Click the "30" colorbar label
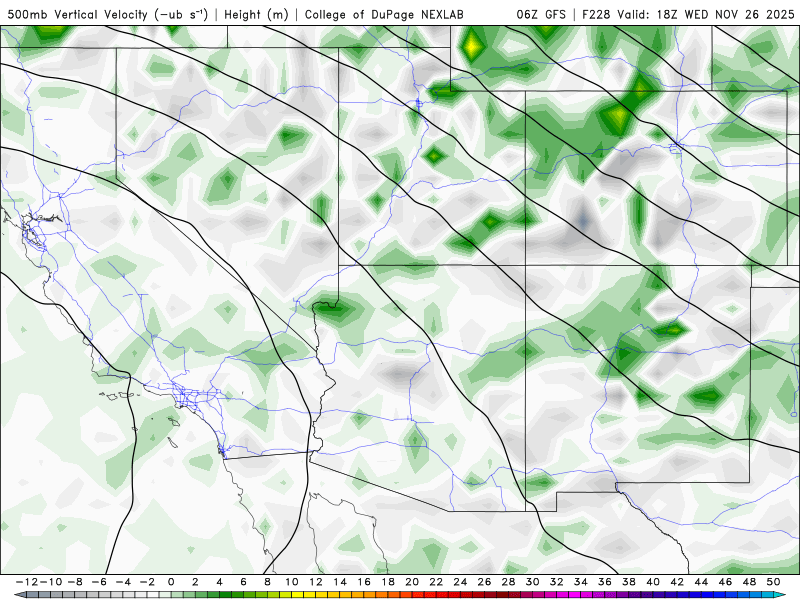Image resolution: width=800 pixels, height=600 pixels. point(533,582)
